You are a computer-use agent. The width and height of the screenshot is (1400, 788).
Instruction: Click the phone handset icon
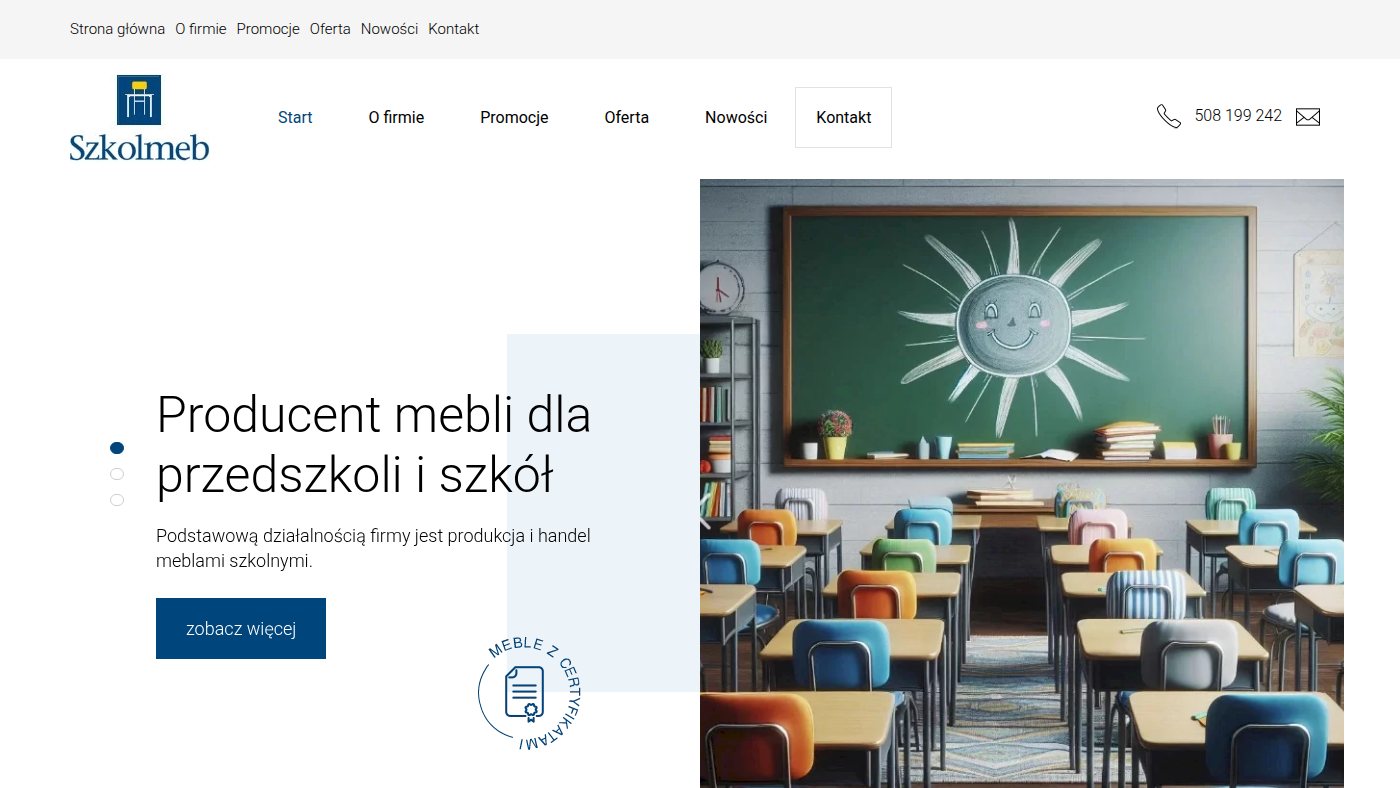pyautogui.click(x=1168, y=116)
